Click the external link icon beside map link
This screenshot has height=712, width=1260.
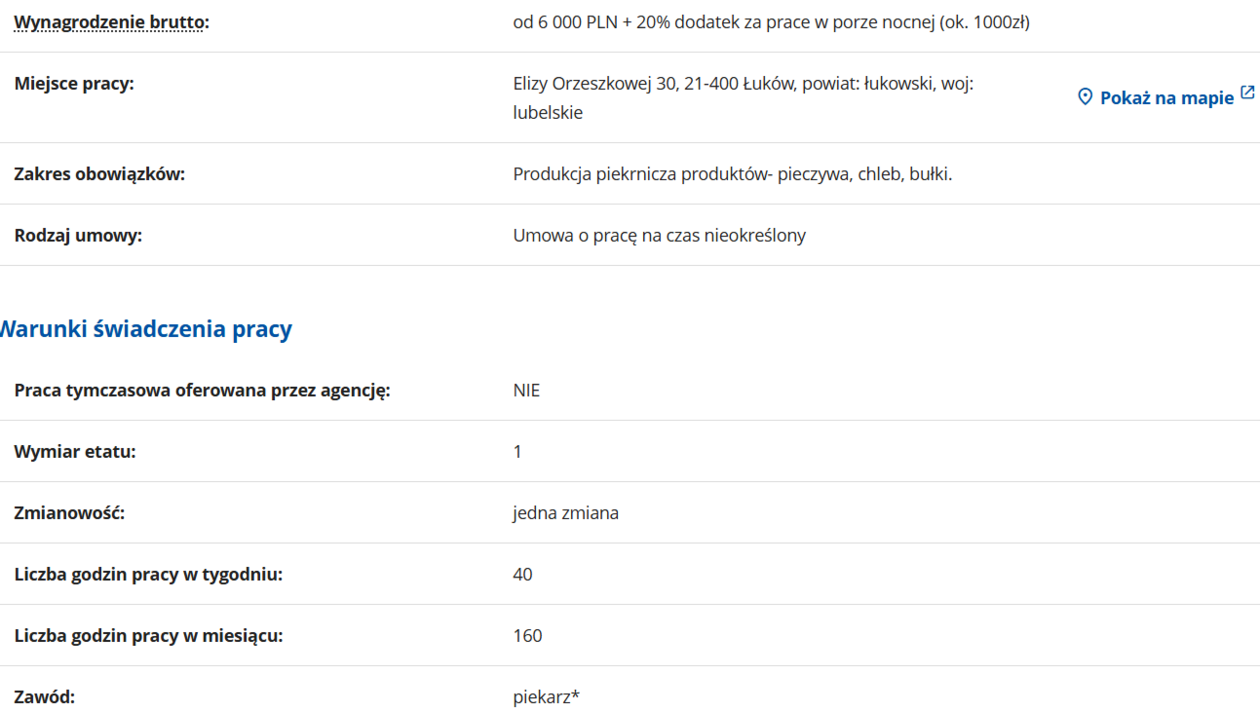pos(1247,93)
